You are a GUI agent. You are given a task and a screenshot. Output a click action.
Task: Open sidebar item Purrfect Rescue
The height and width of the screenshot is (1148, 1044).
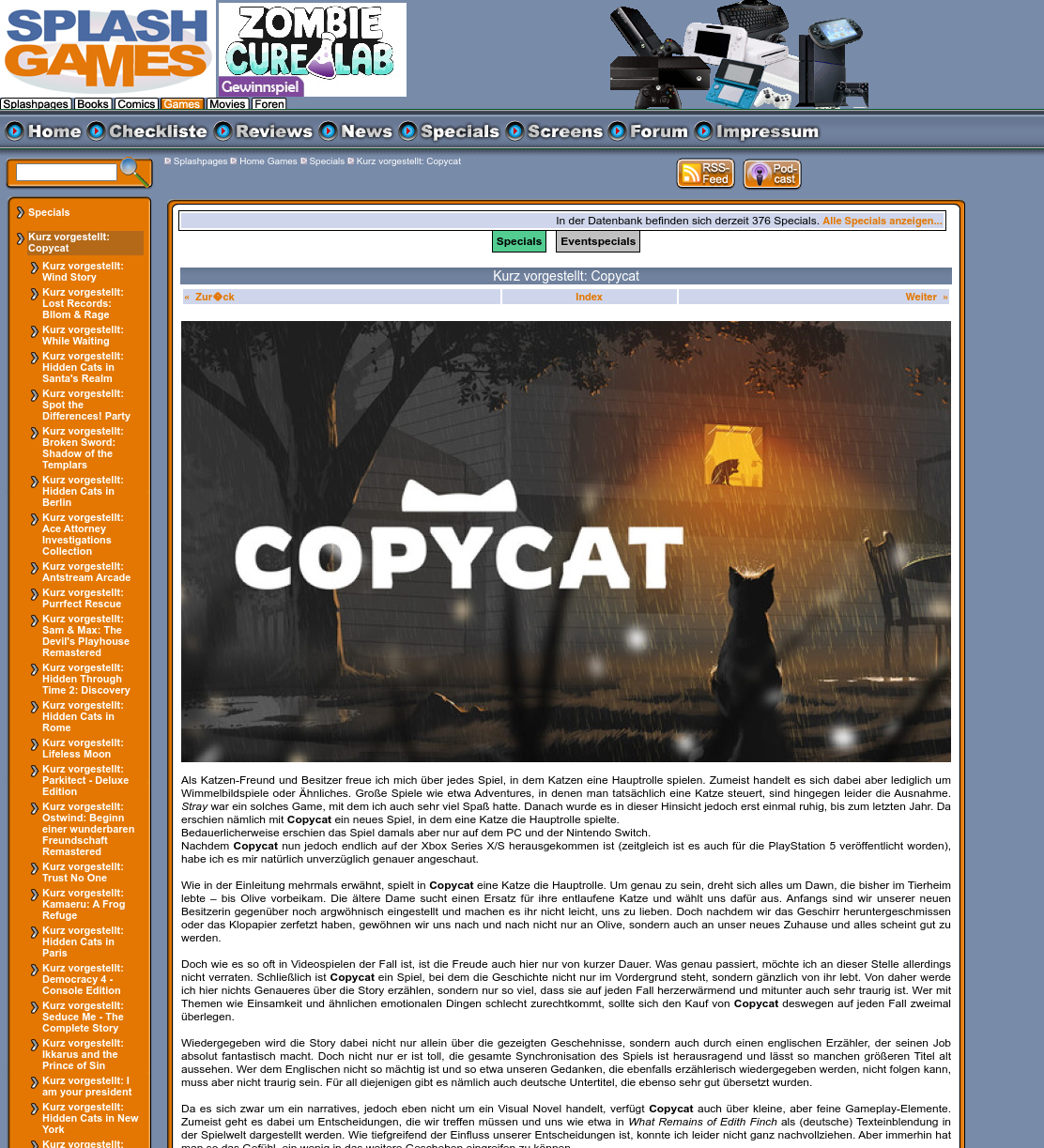click(x=83, y=598)
